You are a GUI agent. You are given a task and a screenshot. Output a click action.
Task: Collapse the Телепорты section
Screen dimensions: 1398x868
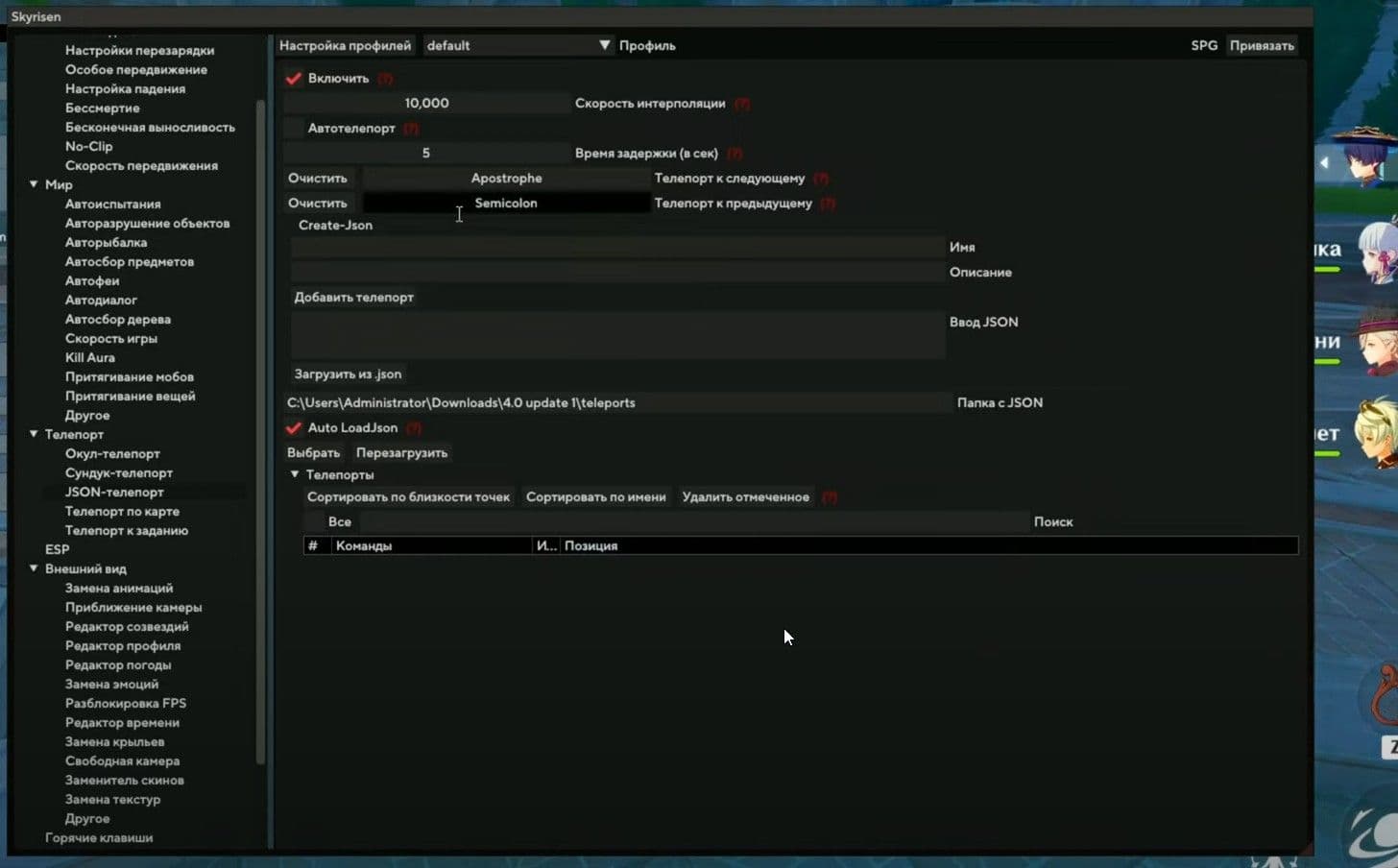tap(295, 474)
